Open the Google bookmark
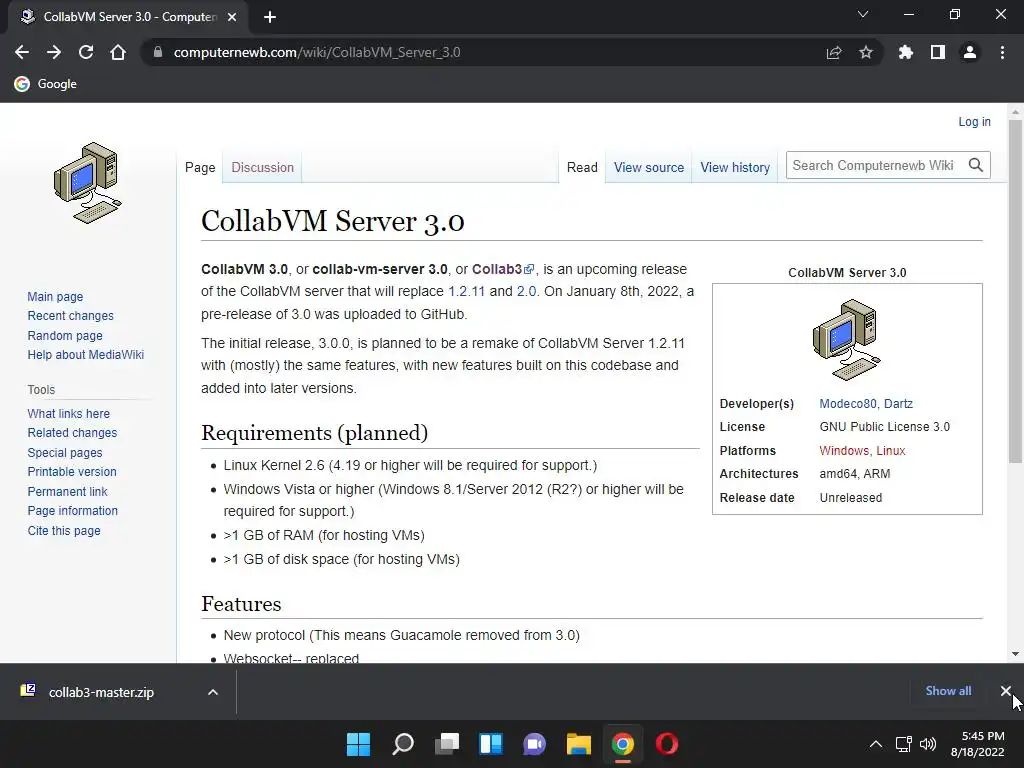This screenshot has height=768, width=1024. coord(46,84)
